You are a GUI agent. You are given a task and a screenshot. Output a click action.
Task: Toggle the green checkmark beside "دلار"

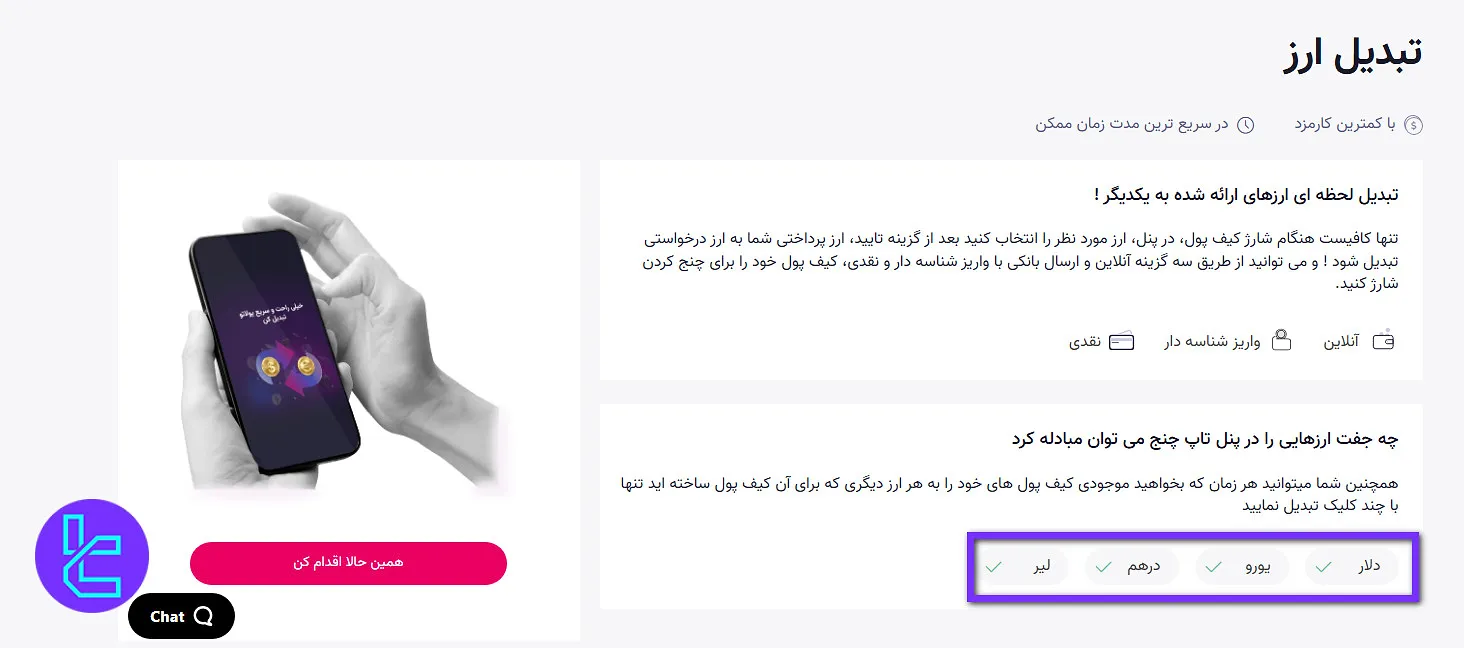click(1323, 565)
